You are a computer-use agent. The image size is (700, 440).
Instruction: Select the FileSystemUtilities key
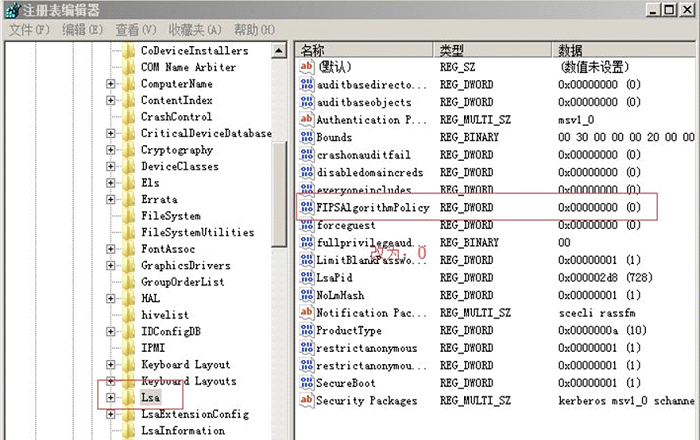pyautogui.click(x=197, y=232)
